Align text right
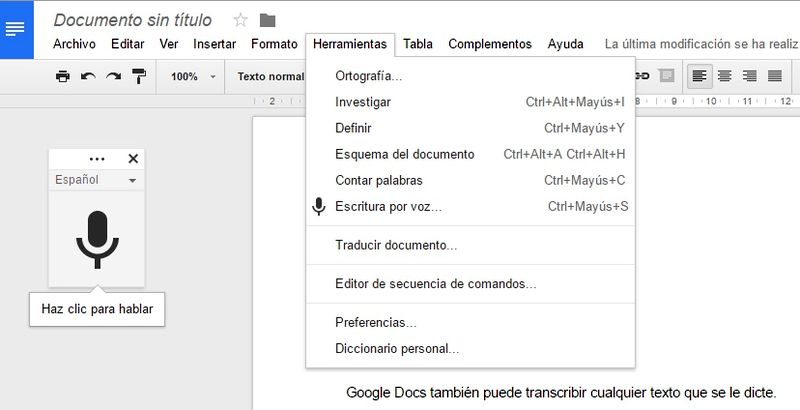The width and height of the screenshot is (800, 410). pos(749,76)
